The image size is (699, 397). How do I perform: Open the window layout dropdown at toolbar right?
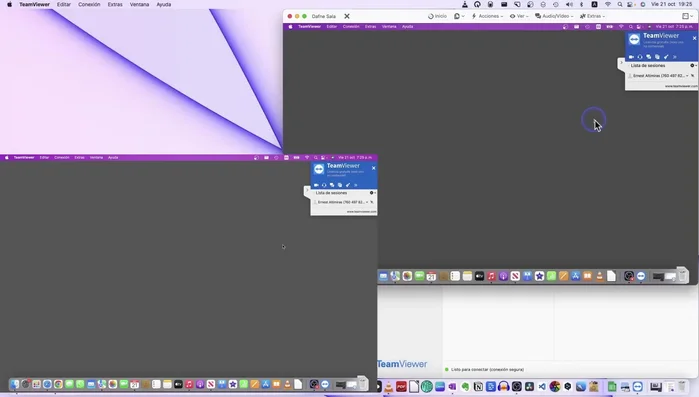point(688,16)
